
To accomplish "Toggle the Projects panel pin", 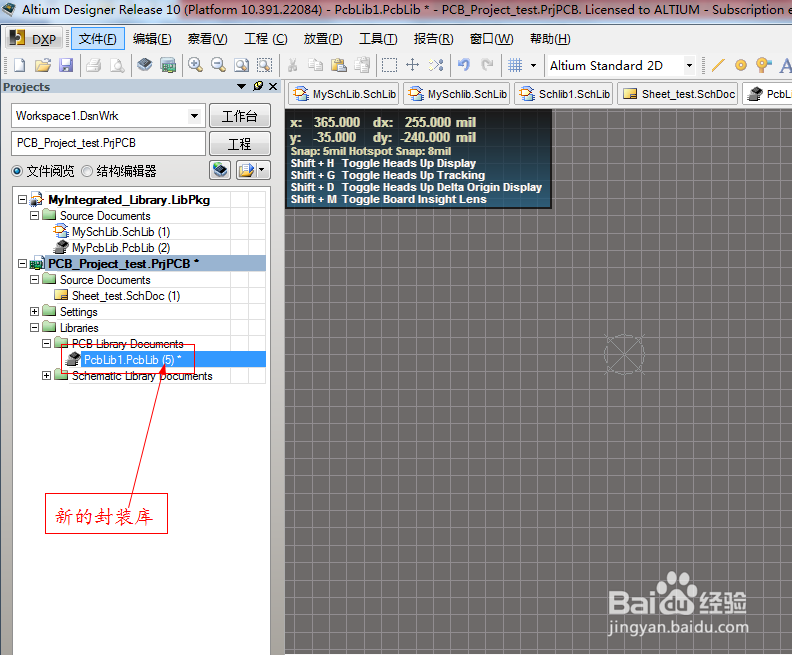I will tap(258, 86).
